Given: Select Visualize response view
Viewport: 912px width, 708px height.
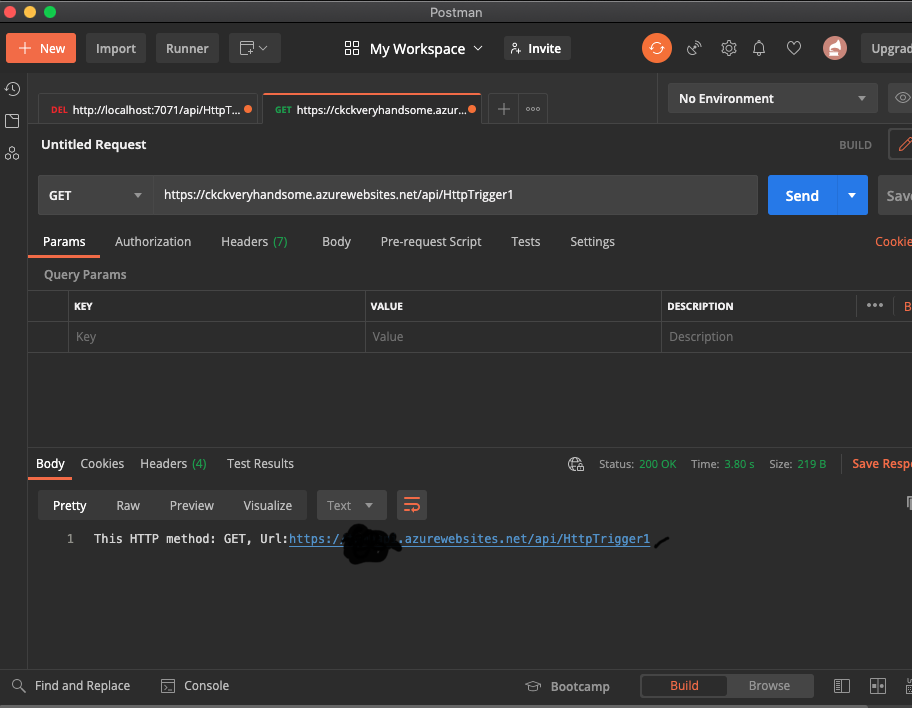Looking at the screenshot, I should (268, 506).
